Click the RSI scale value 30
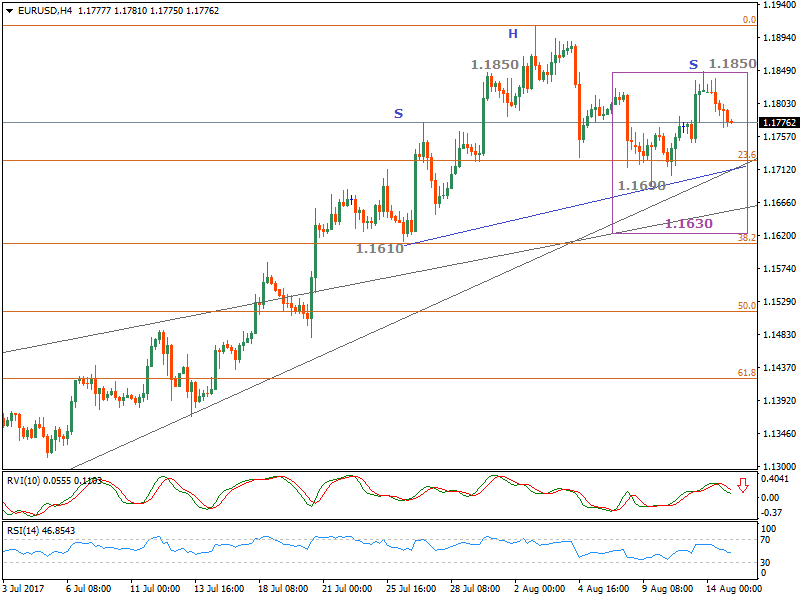The image size is (800, 600). [766, 562]
